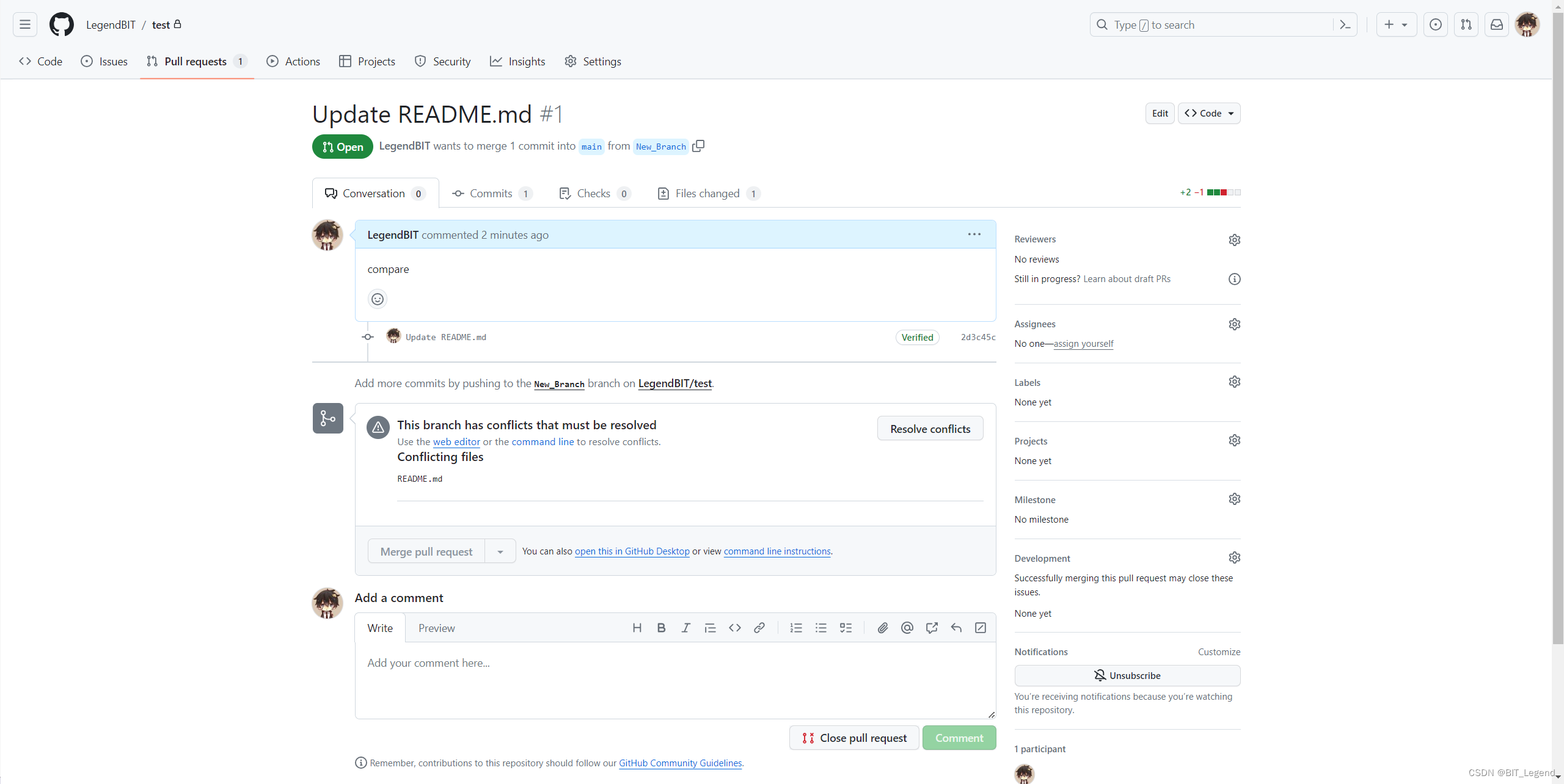Screen dimensions: 1564x784
Task: Expand the Code dropdown button
Action: coord(1209,114)
